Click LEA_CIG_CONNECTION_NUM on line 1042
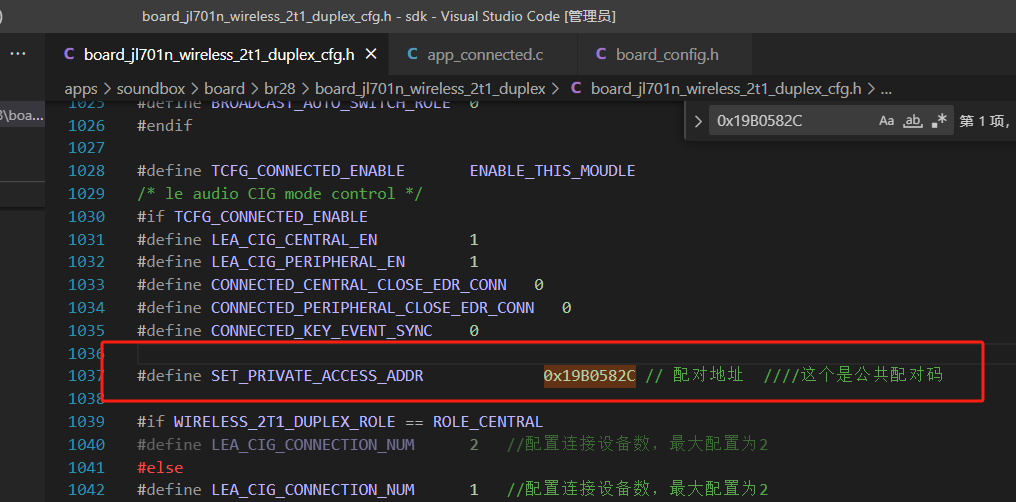 point(312,490)
